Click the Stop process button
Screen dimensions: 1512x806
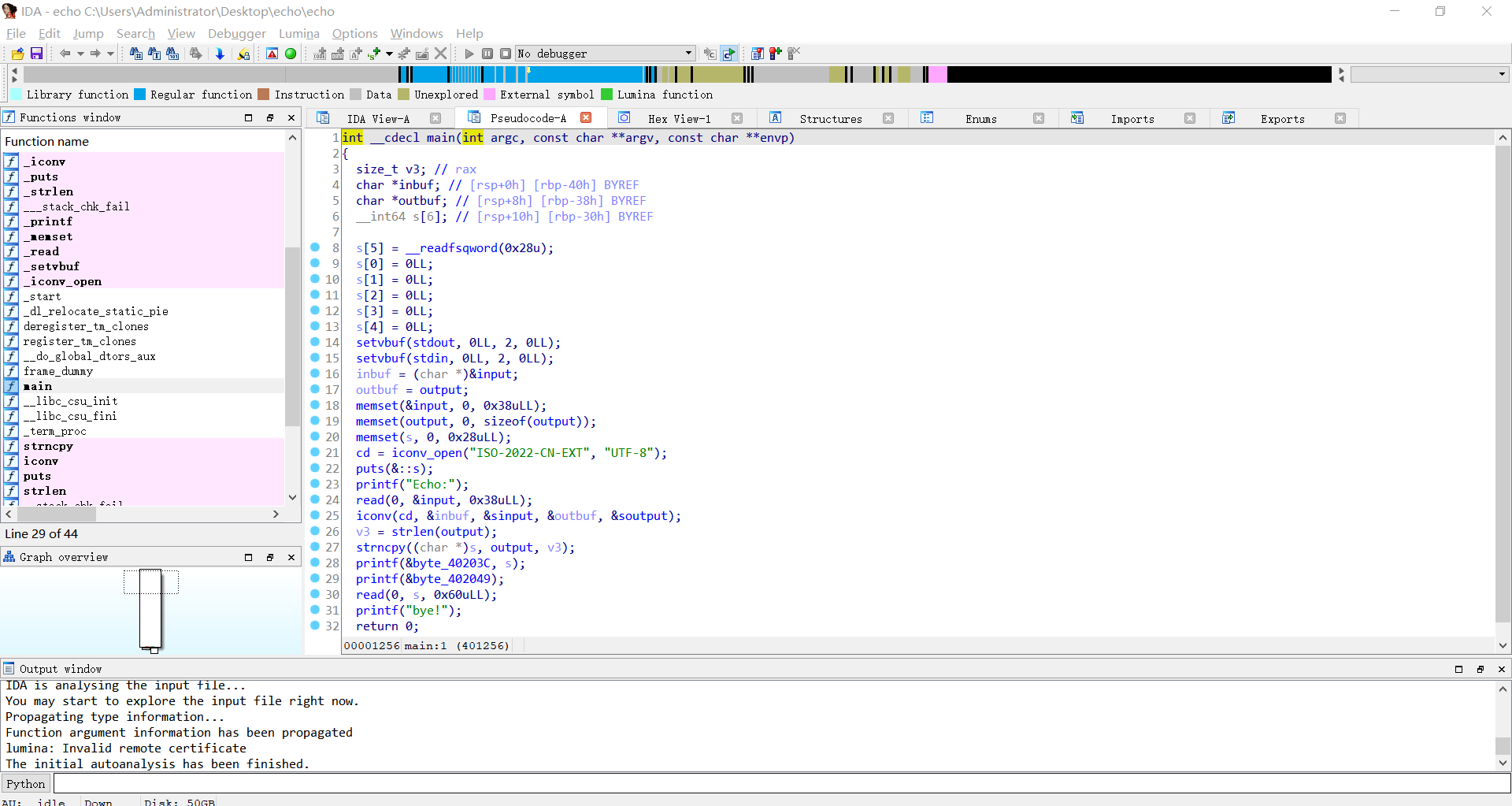tap(506, 54)
